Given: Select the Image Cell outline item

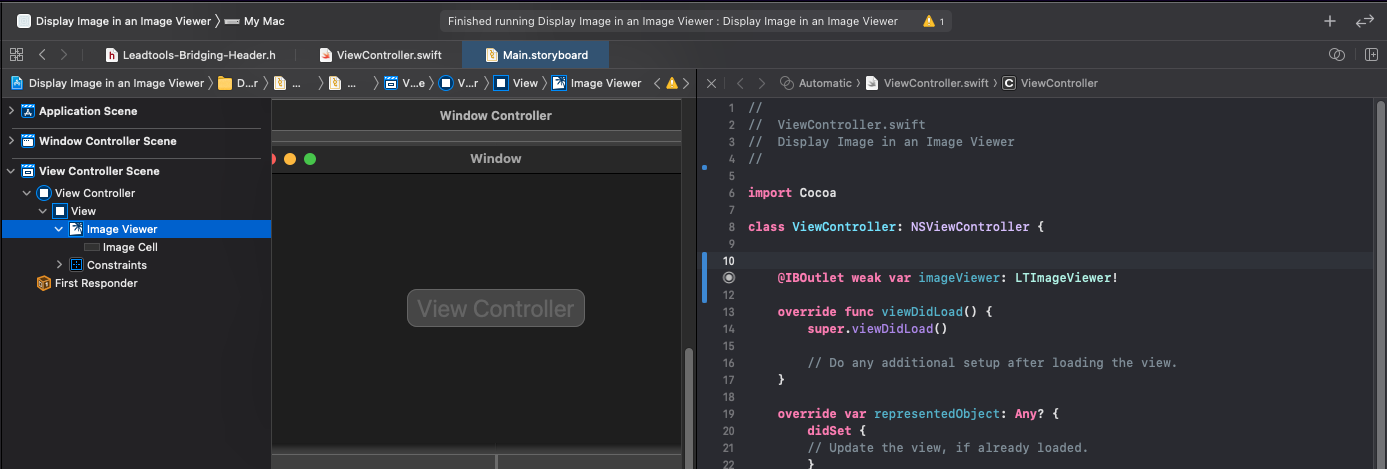Looking at the screenshot, I should pos(130,247).
